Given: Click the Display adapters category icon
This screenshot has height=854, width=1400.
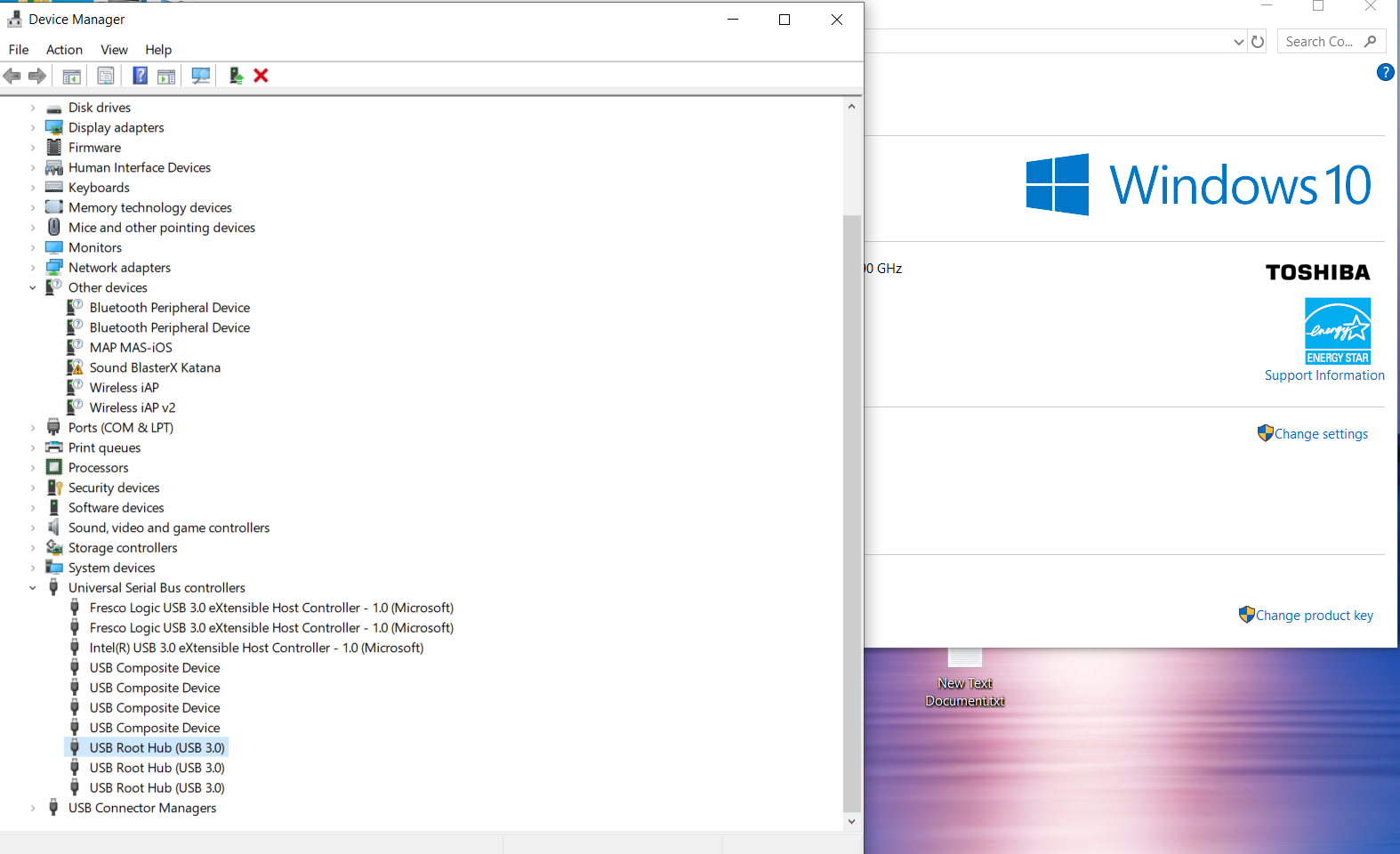Looking at the screenshot, I should pyautogui.click(x=54, y=127).
